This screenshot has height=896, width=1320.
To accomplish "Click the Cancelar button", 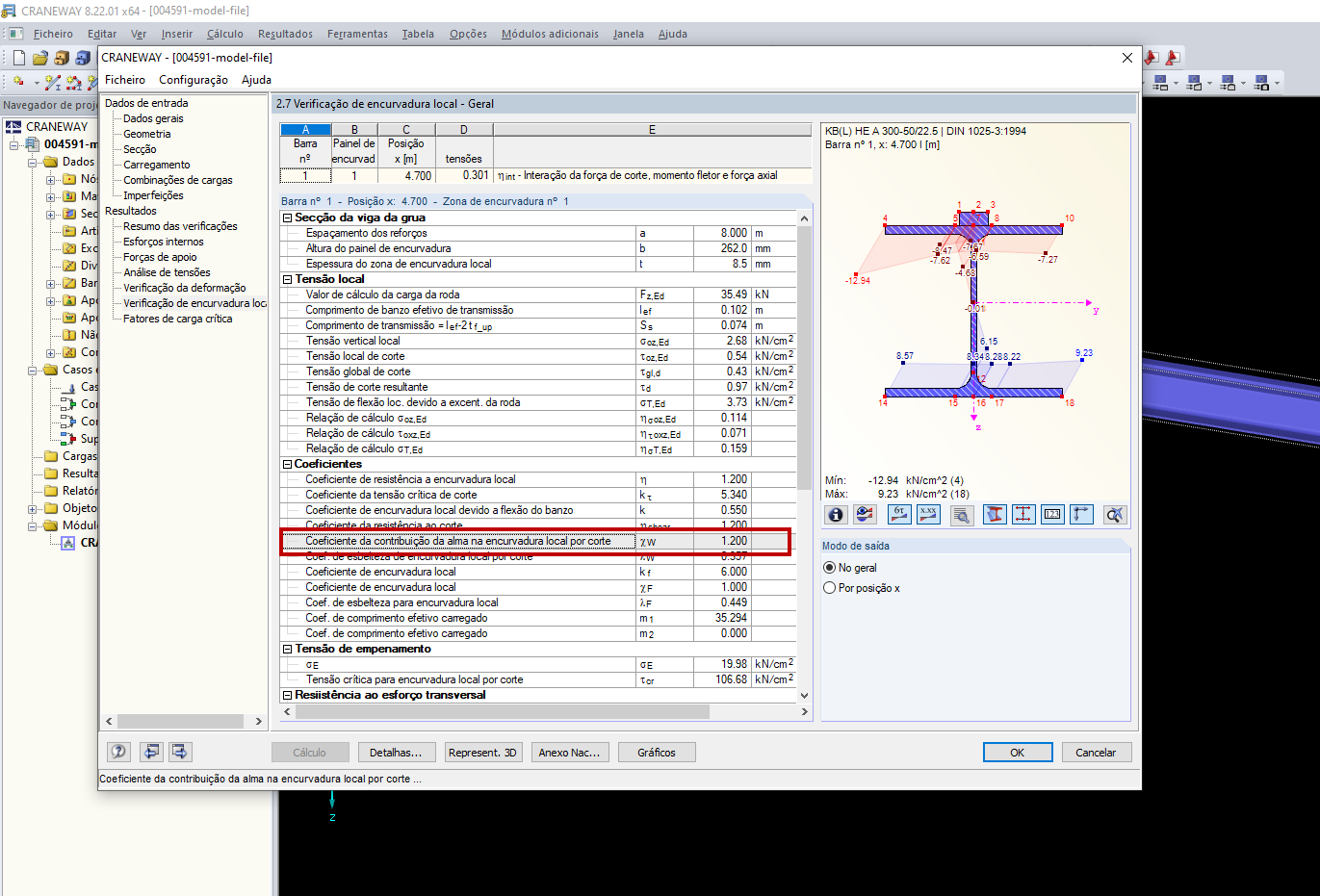I will [x=1096, y=753].
